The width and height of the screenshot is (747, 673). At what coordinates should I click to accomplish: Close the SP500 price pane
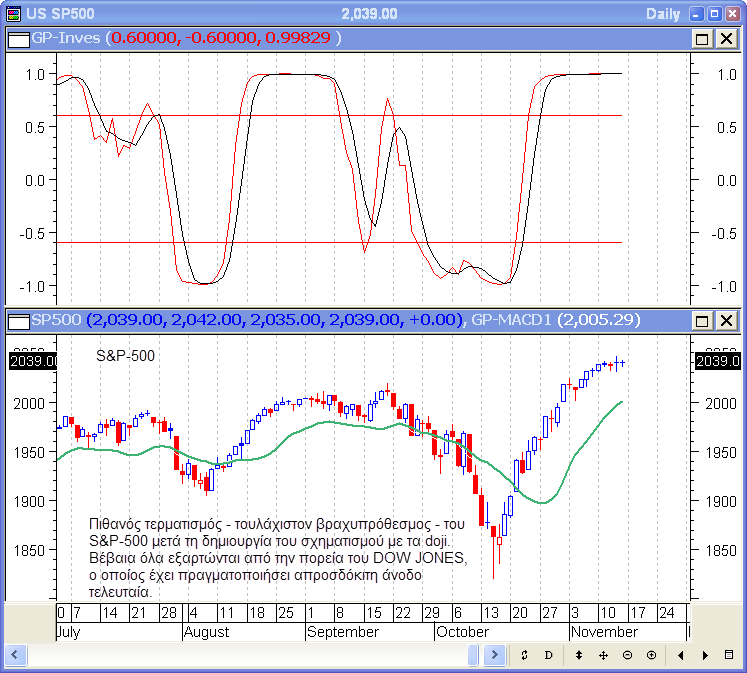[x=725, y=321]
